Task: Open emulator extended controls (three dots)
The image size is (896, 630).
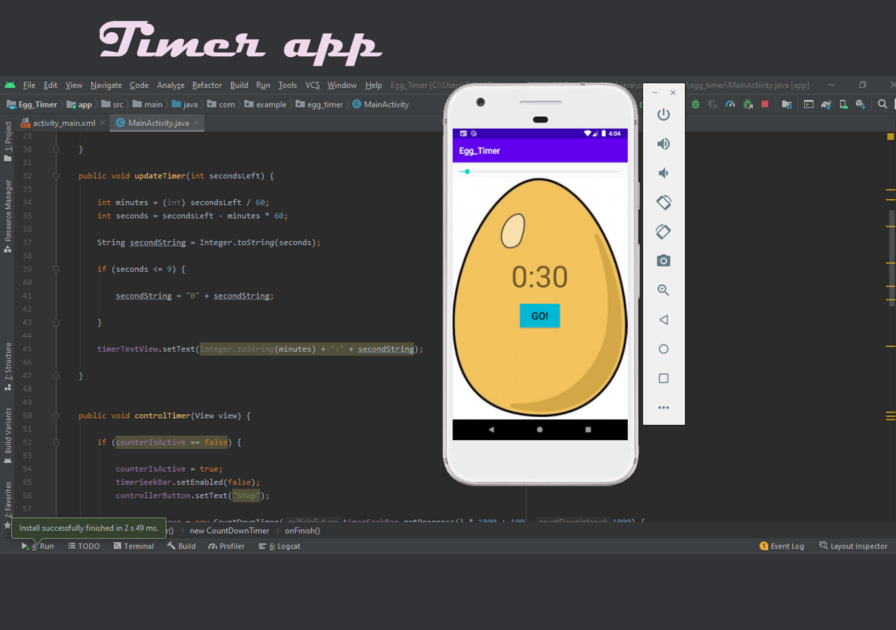Action: [x=663, y=408]
